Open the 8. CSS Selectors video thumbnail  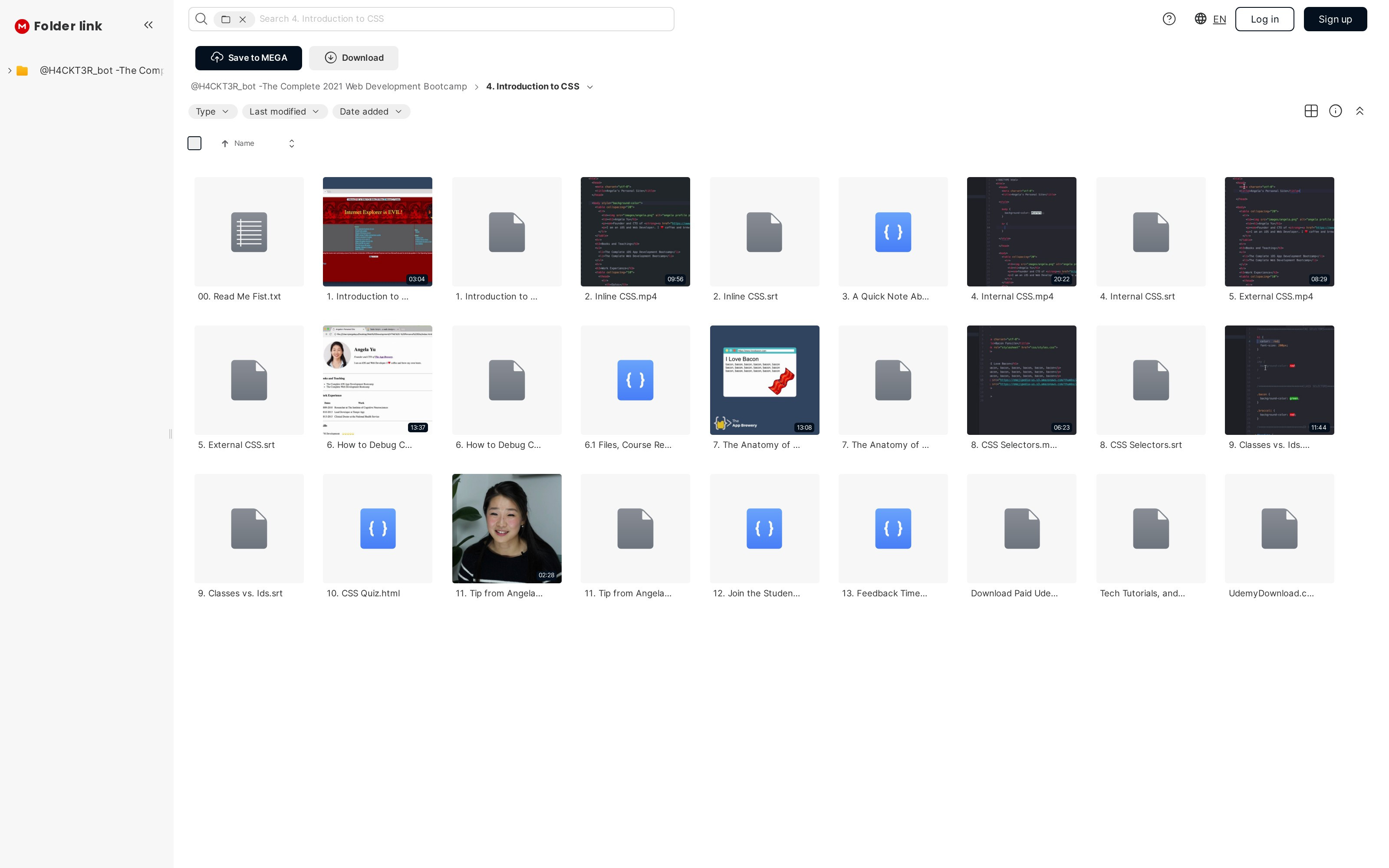(1022, 380)
